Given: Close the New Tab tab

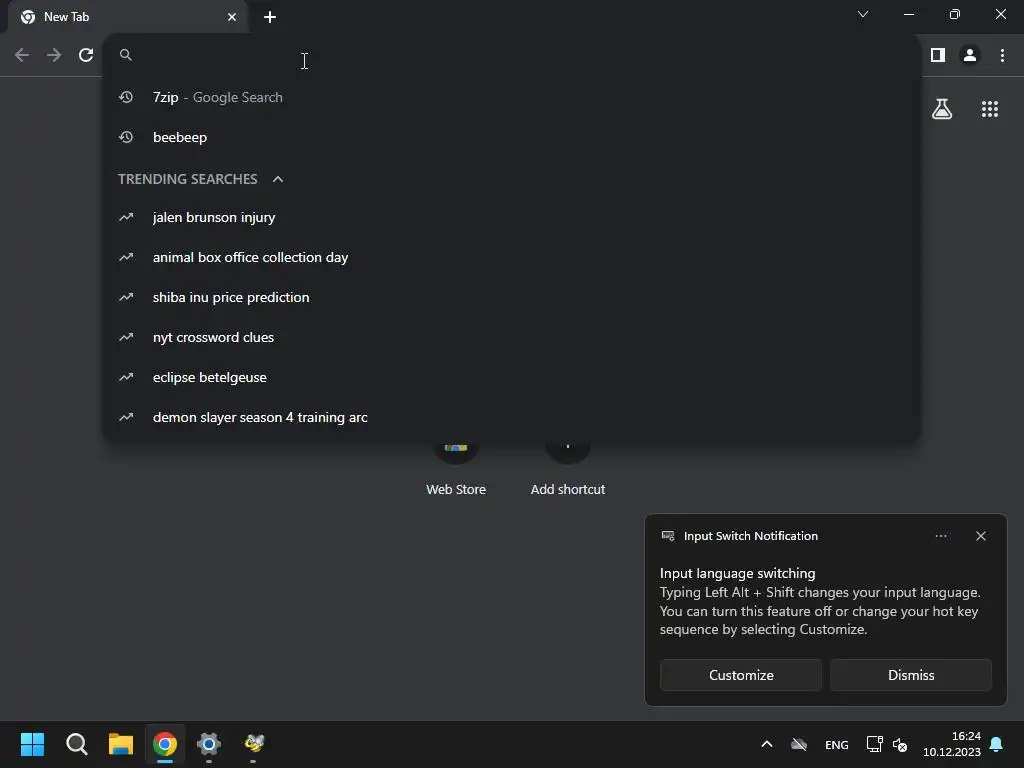Looking at the screenshot, I should 232,17.
